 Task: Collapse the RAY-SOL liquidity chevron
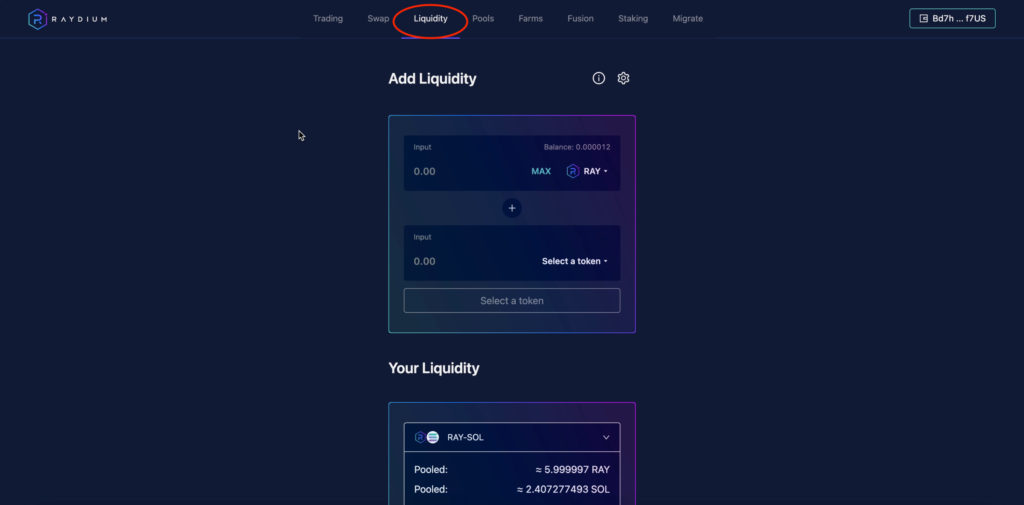tap(606, 437)
